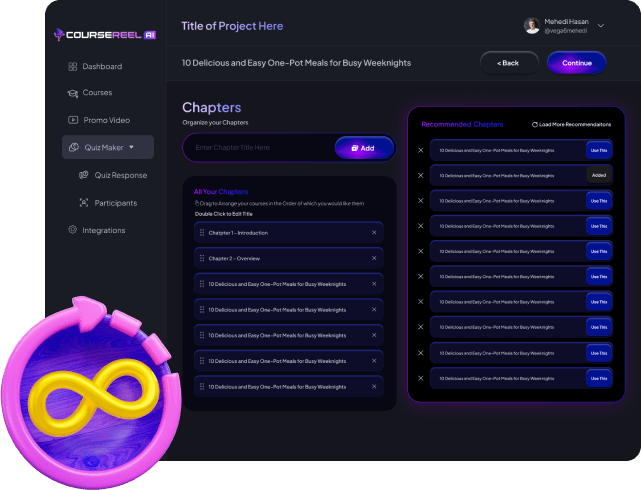Click the Courses graduation cap icon
Image resolution: width=641 pixels, height=490 pixels.
[72, 93]
